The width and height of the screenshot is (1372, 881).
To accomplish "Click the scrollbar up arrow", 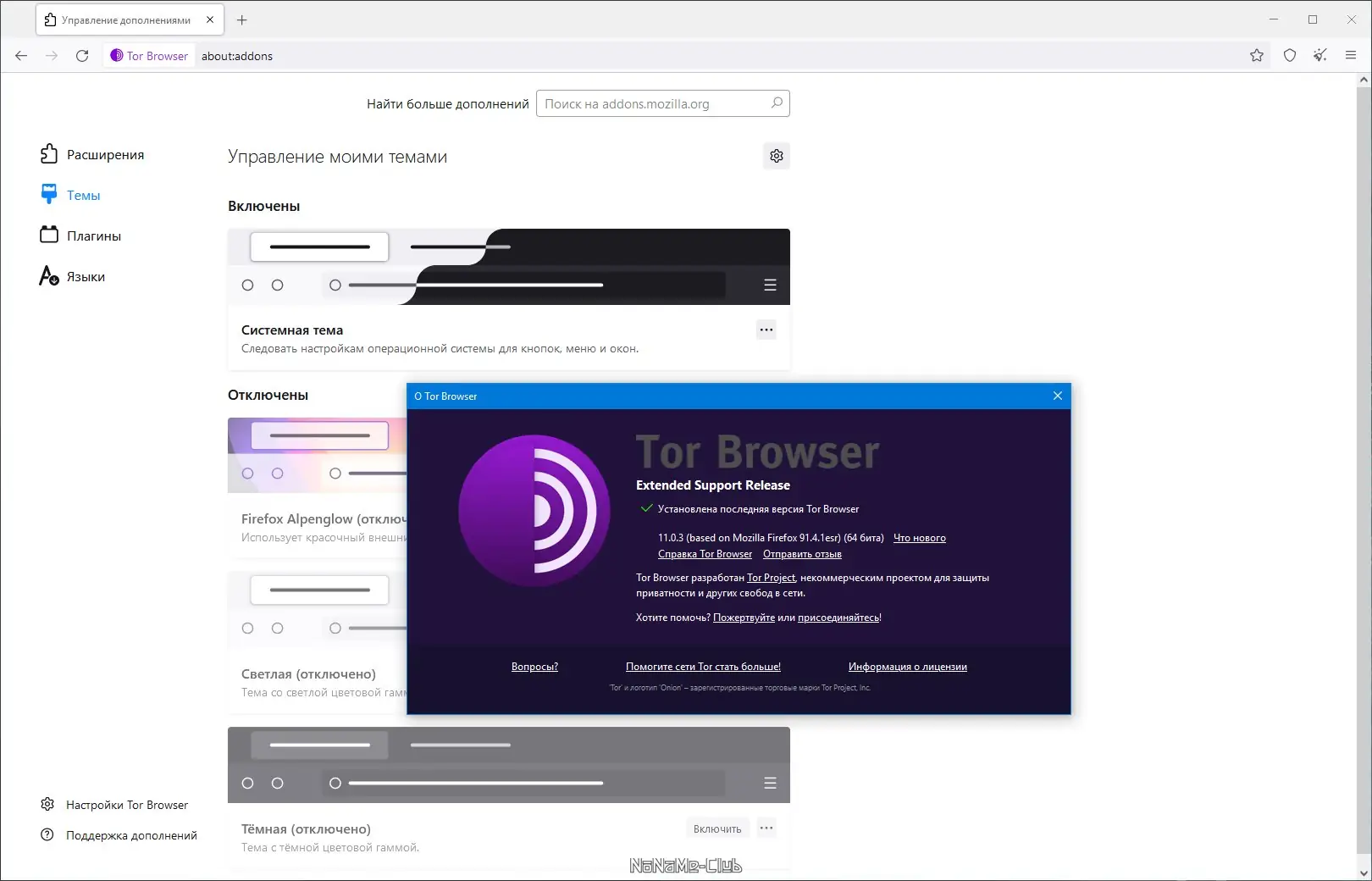I will coord(1364,80).
